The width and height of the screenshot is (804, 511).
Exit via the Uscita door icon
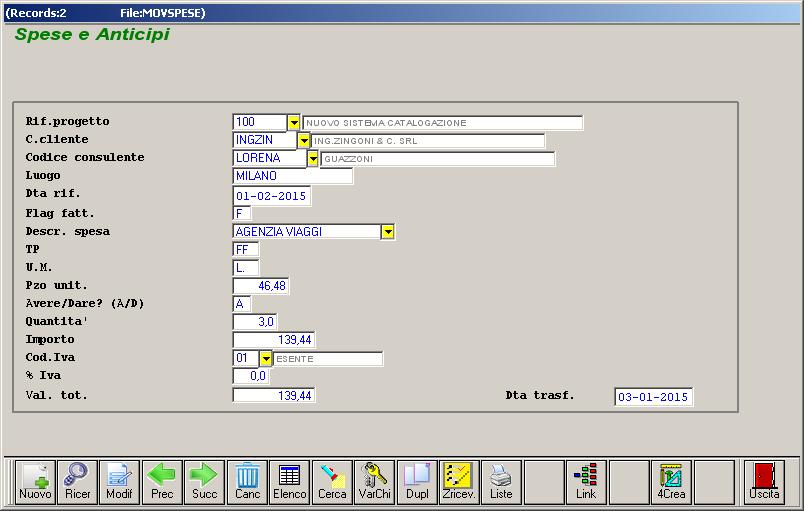click(764, 482)
